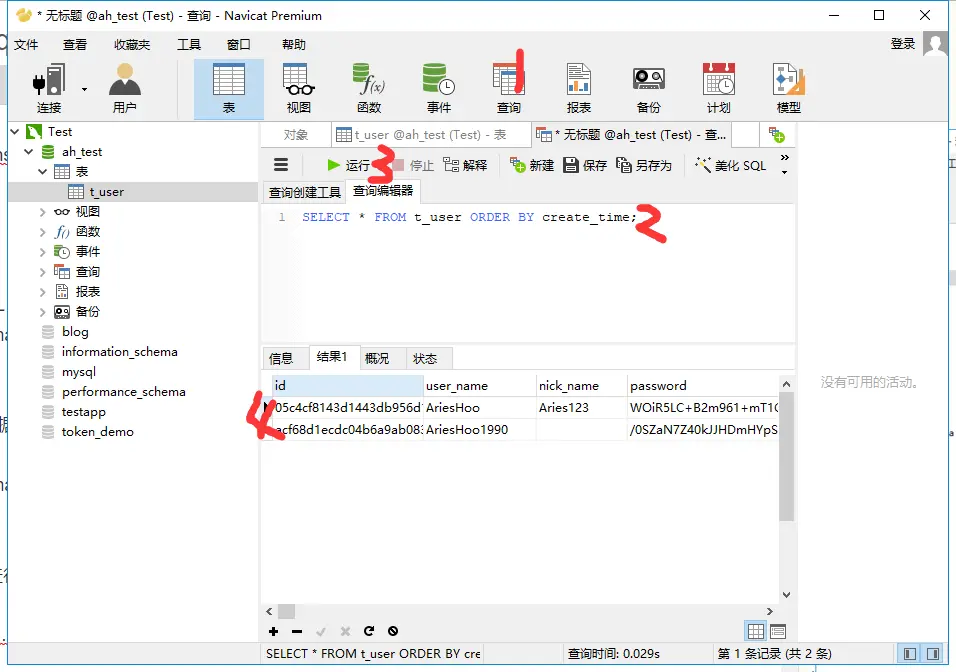
Task: Open the Backup (备份) toolbar icon
Action: [649, 88]
